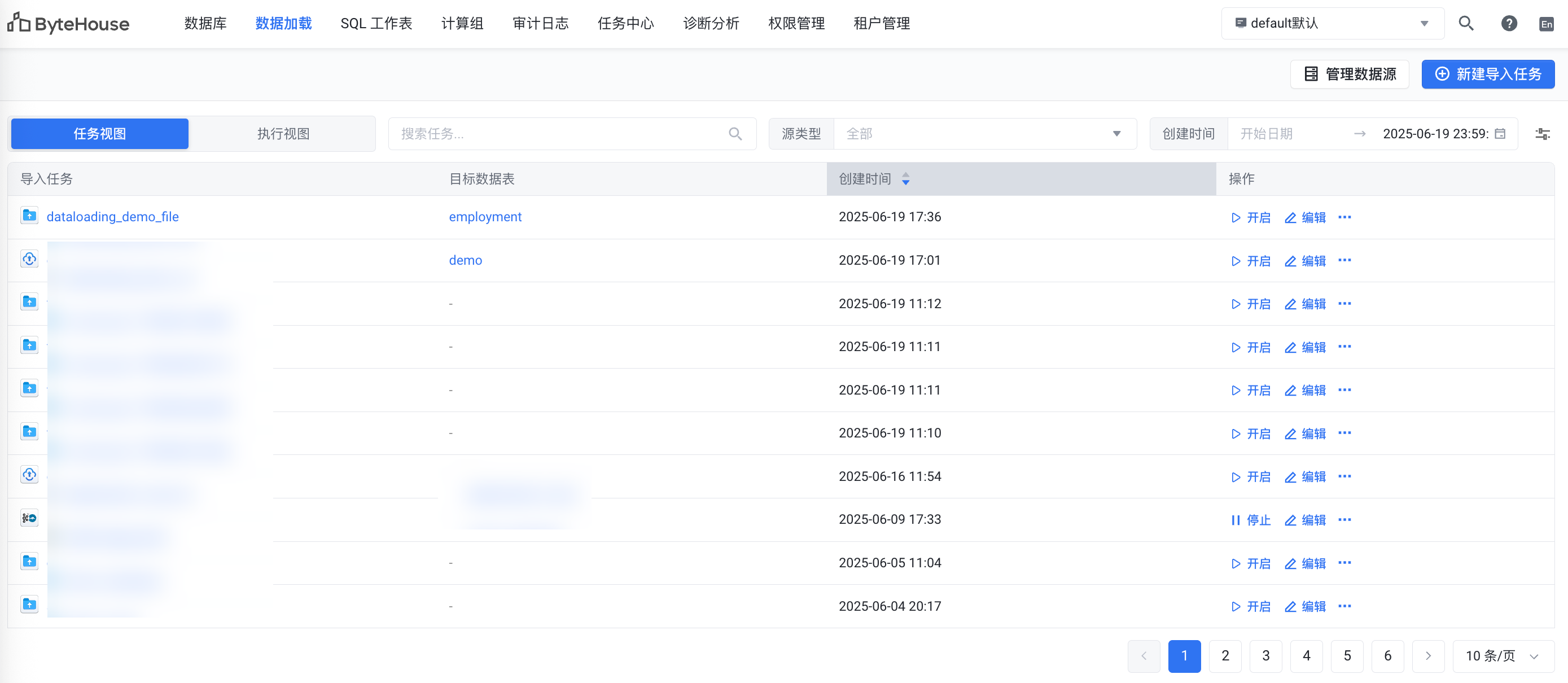Click the 新建导入任务 button
1568x683 pixels.
tap(1487, 73)
